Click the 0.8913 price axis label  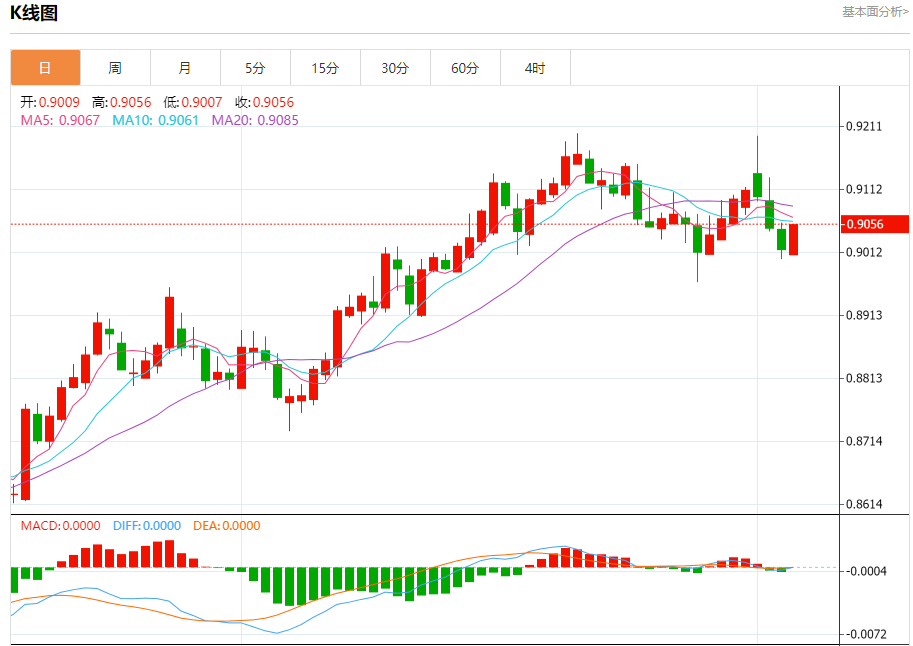point(864,315)
